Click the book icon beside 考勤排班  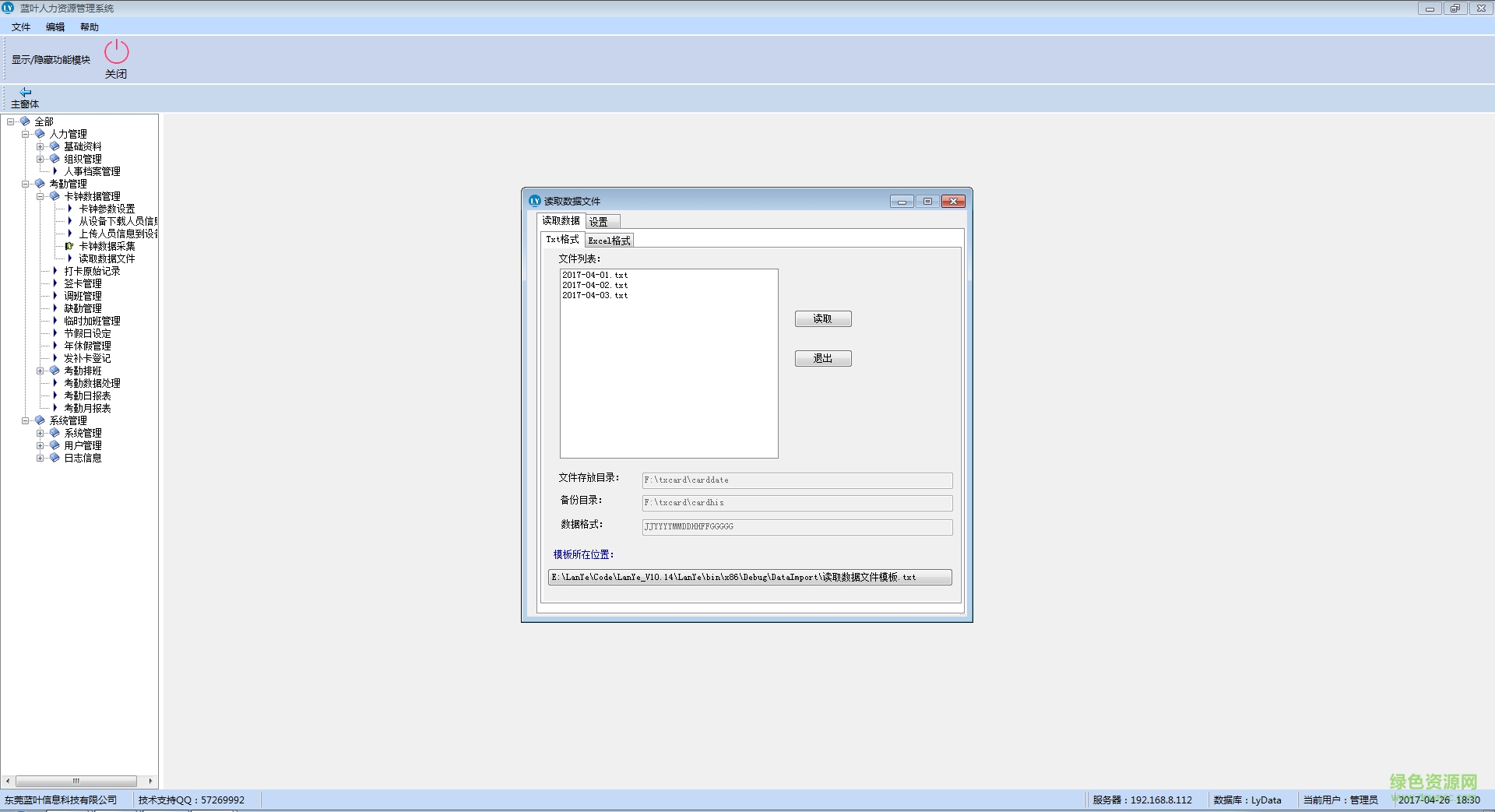point(55,371)
